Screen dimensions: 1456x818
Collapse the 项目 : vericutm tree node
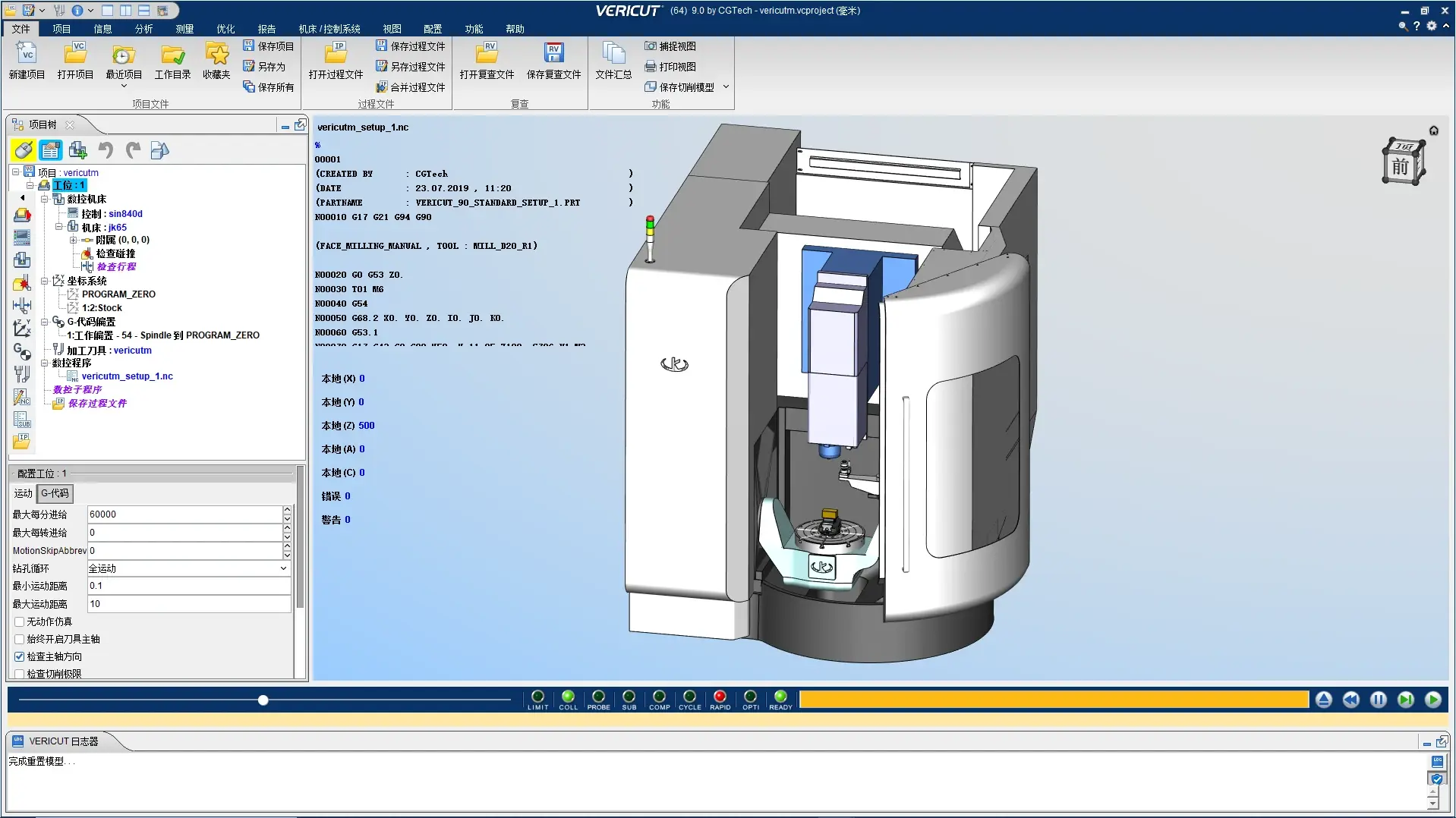pos(15,172)
